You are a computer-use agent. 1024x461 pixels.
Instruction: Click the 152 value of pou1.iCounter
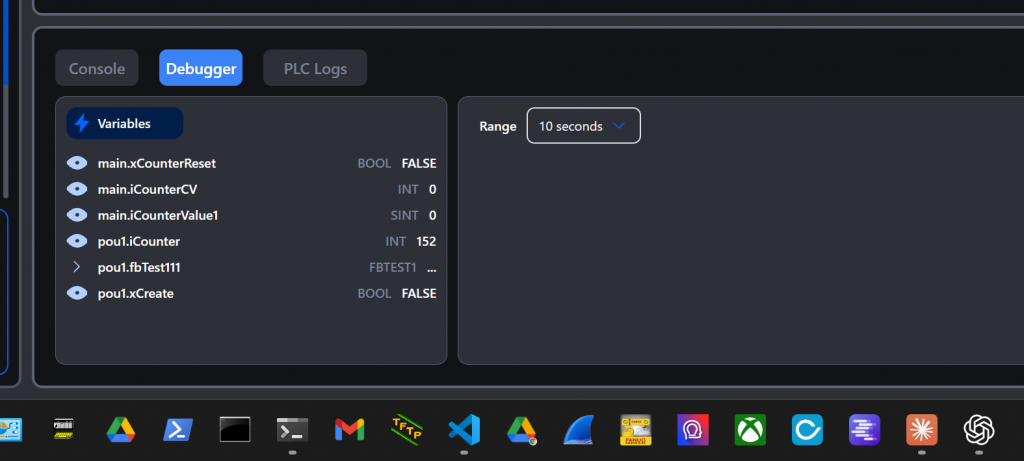[x=424, y=241]
